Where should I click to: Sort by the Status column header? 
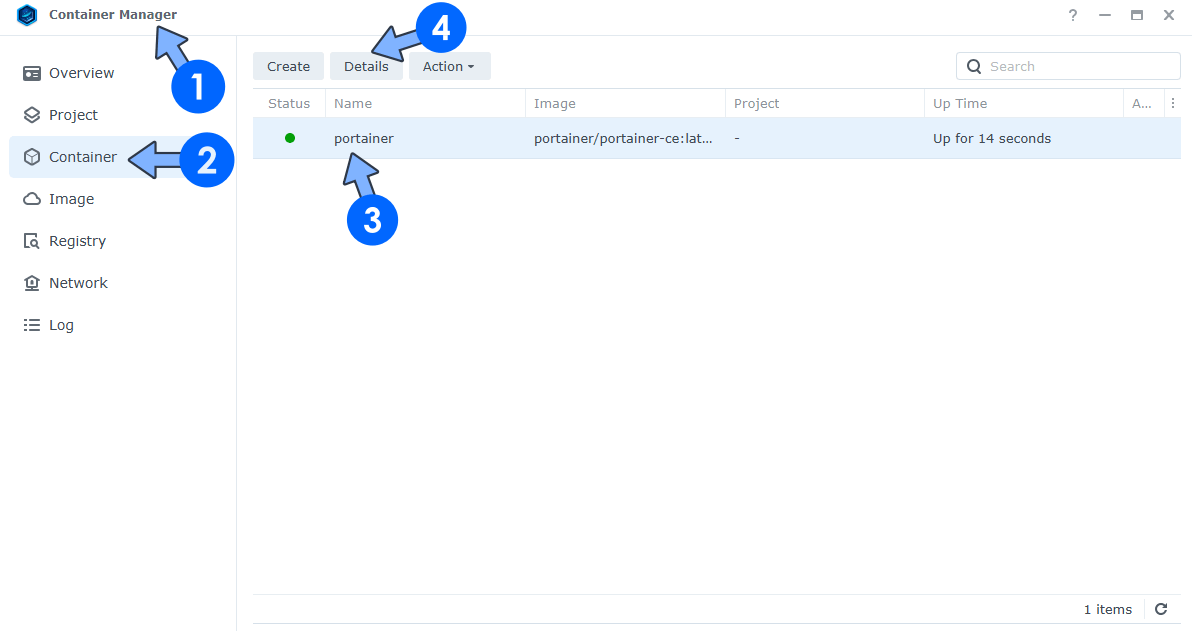point(289,103)
